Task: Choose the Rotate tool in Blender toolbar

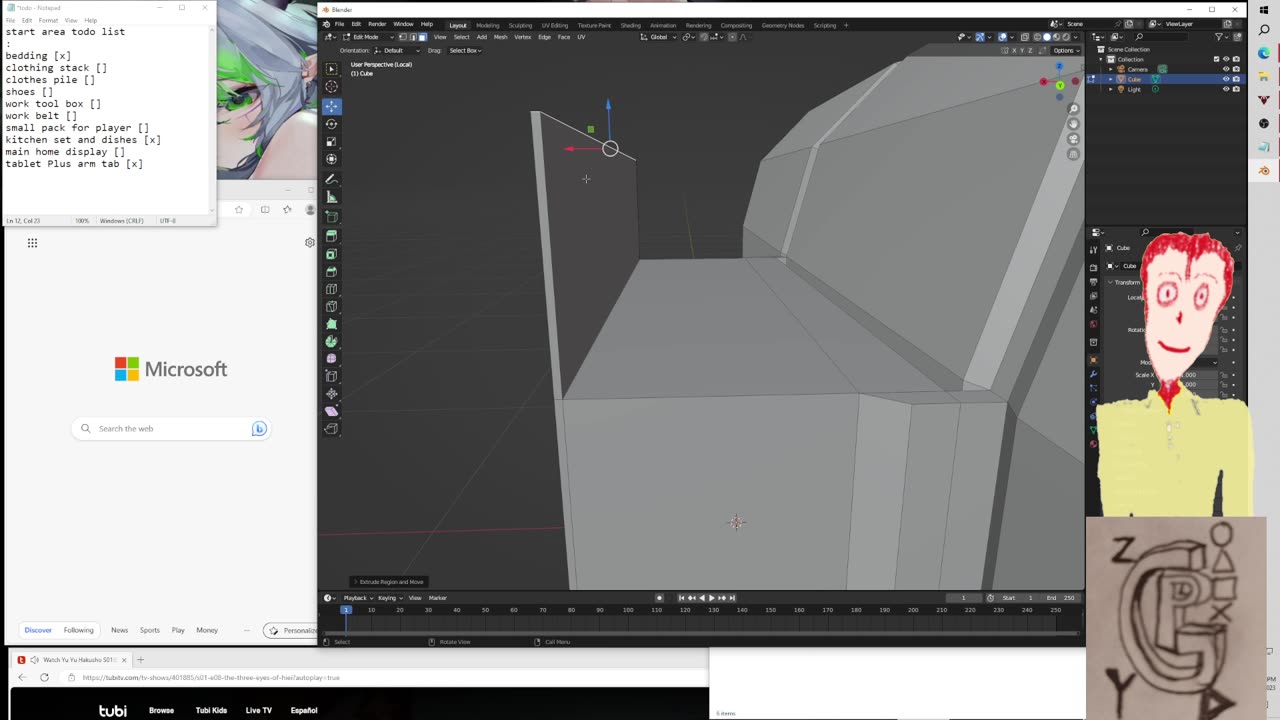Action: click(331, 124)
